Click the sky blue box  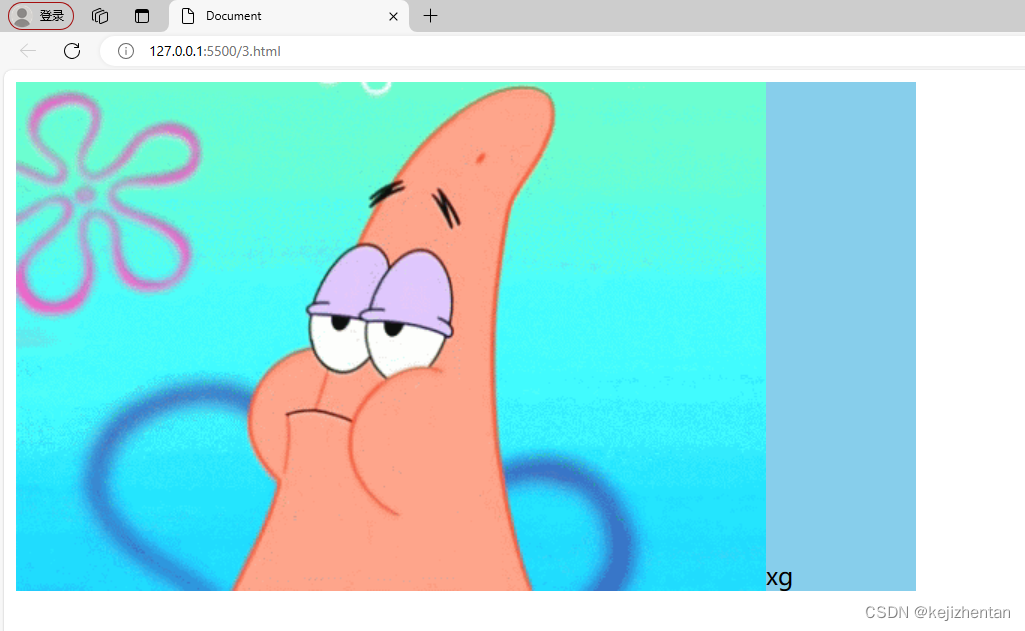coord(841,336)
